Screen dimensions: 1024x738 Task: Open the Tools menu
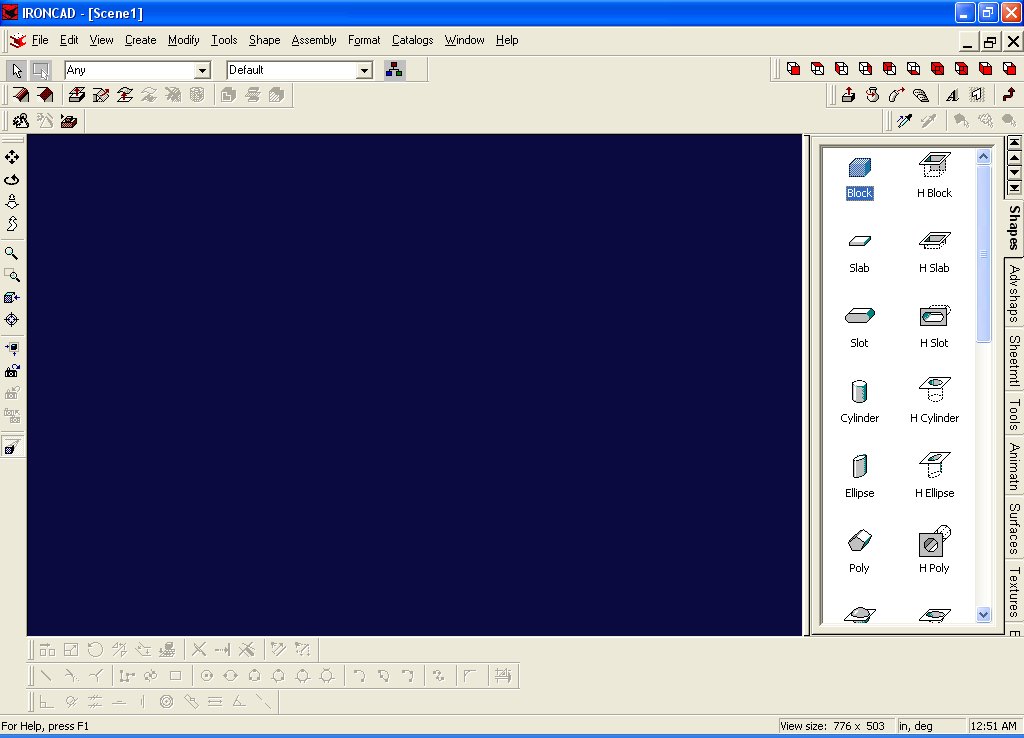224,40
